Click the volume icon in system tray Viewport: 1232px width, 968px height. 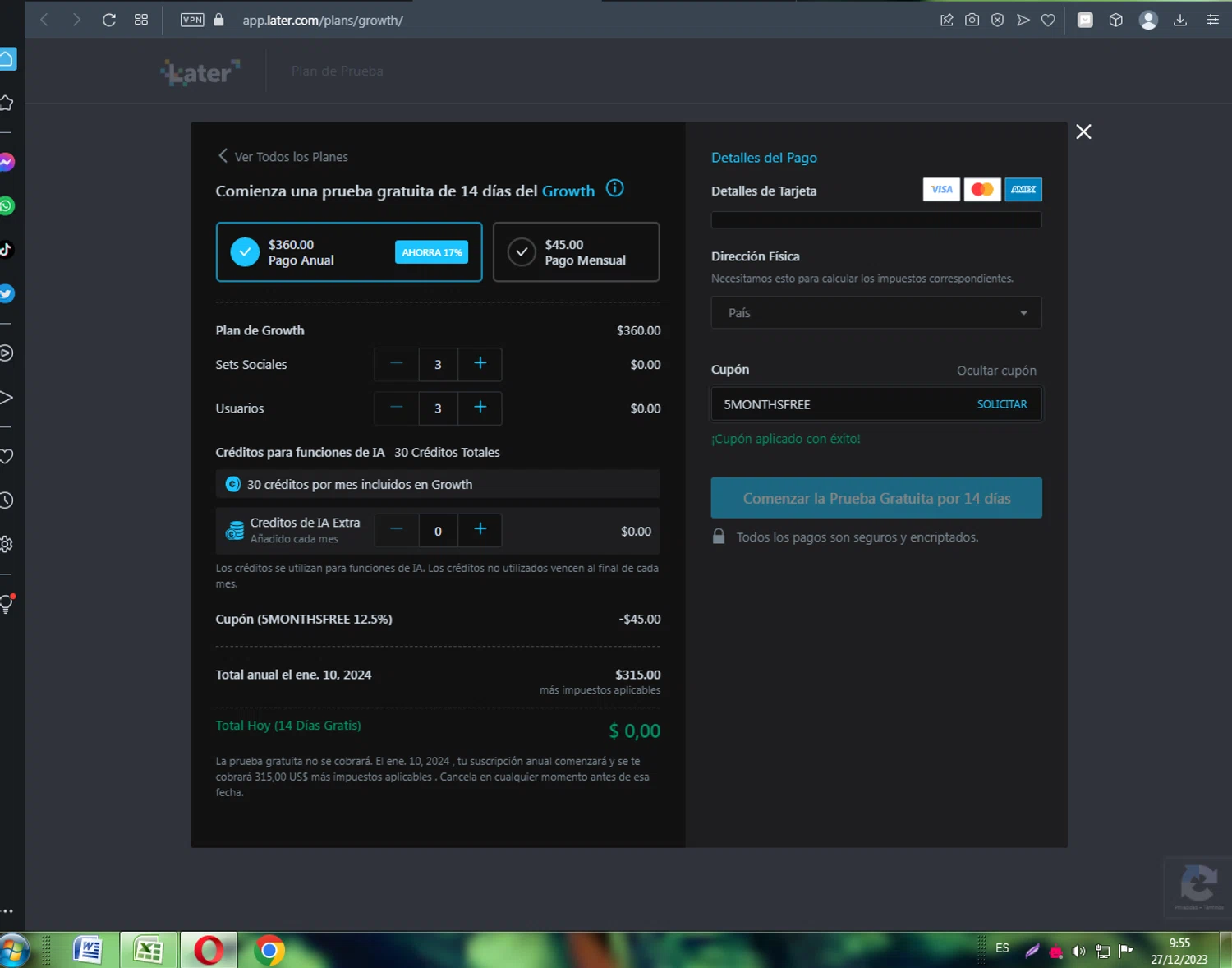pos(1078,952)
